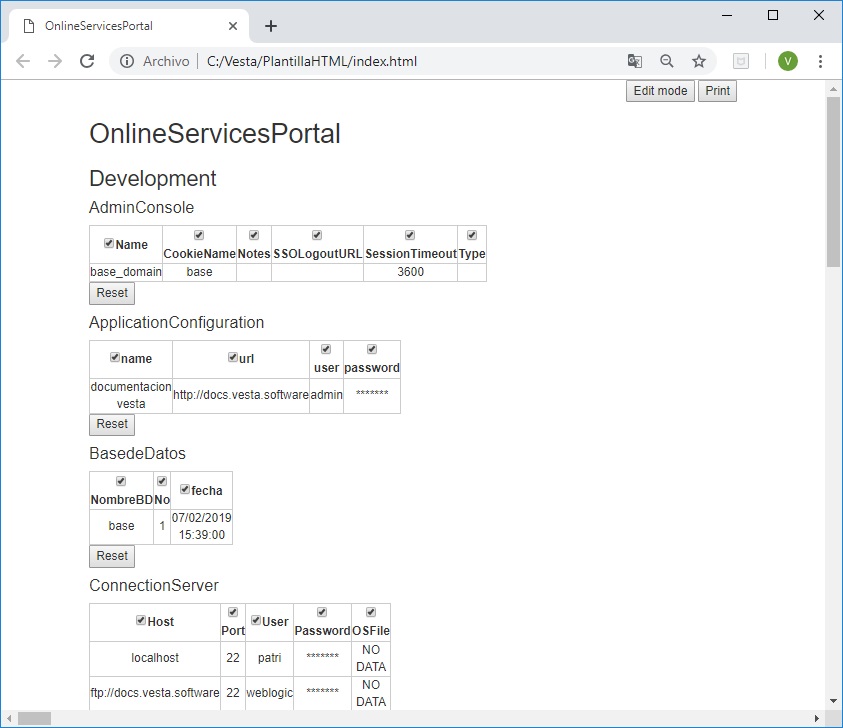Click the vertical scrollbar down arrow
The width and height of the screenshot is (843, 728).
pyautogui.click(x=834, y=701)
